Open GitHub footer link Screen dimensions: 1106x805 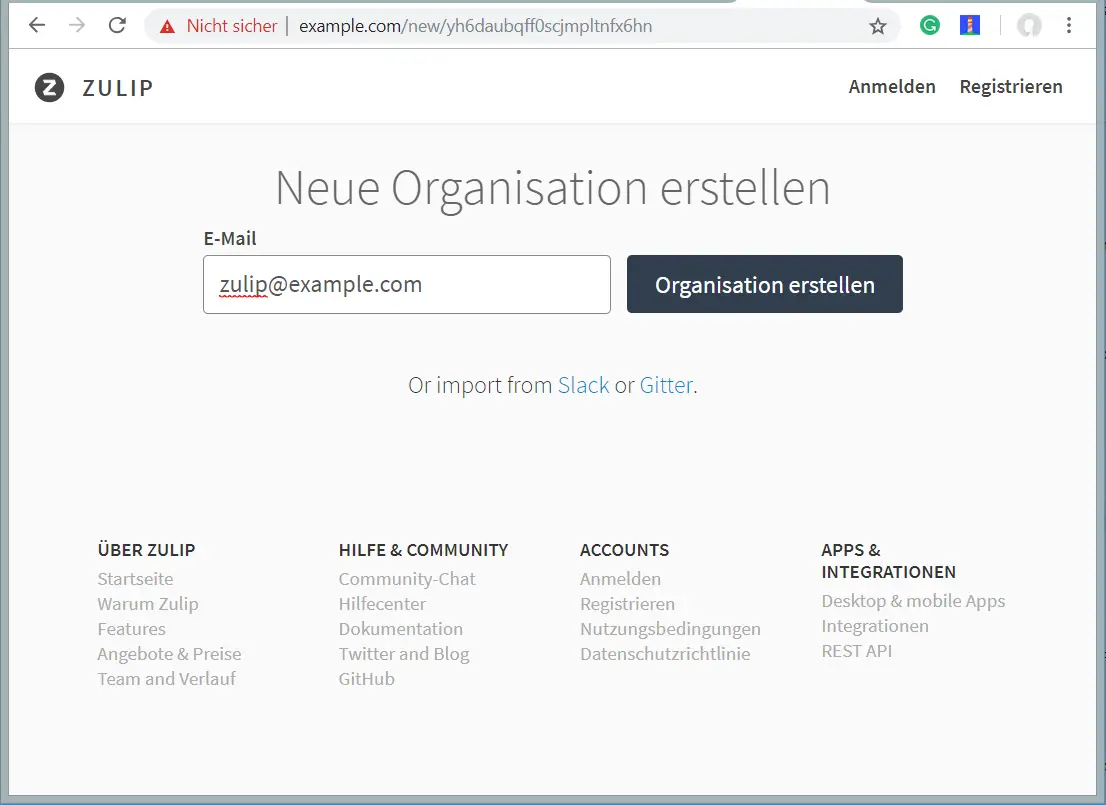(x=367, y=679)
